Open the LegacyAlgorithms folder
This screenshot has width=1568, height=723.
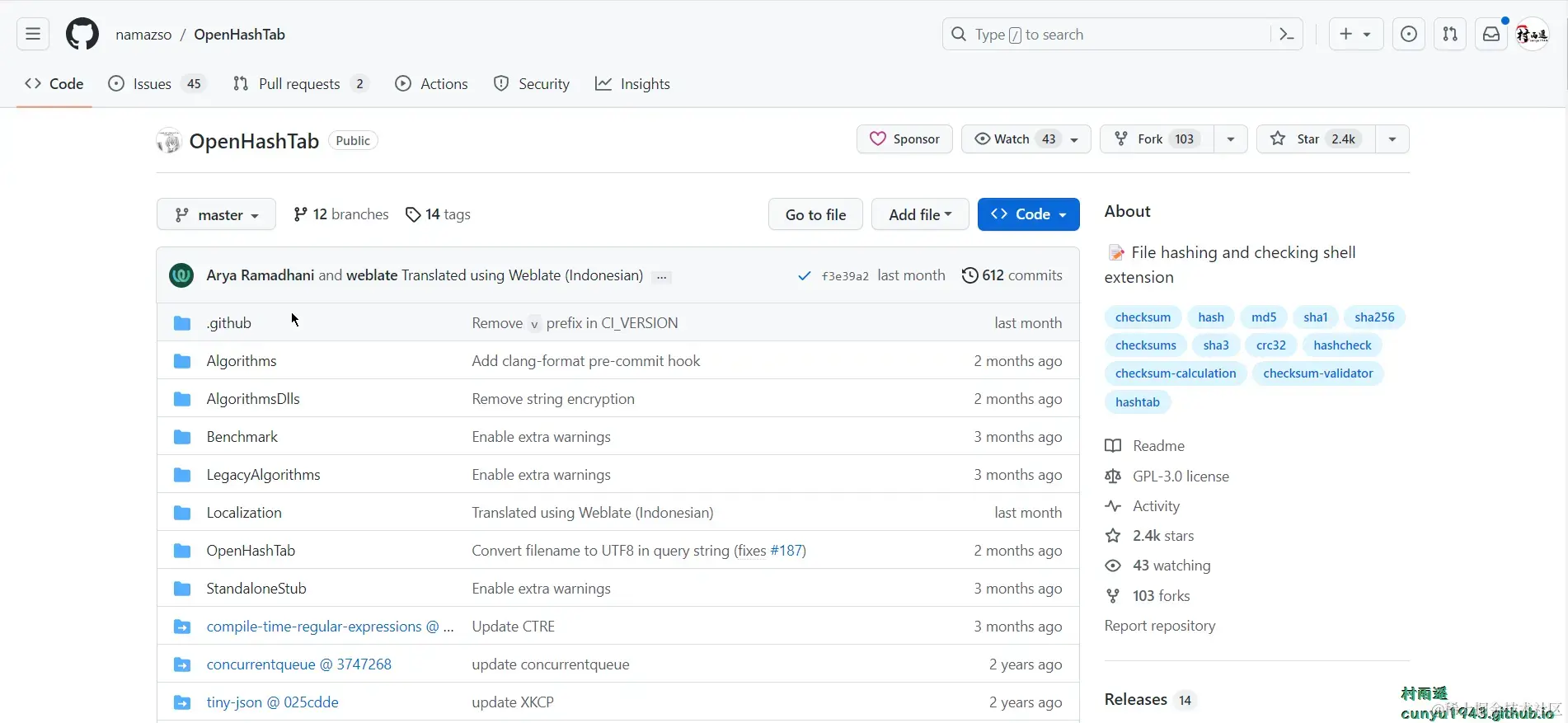click(x=264, y=475)
